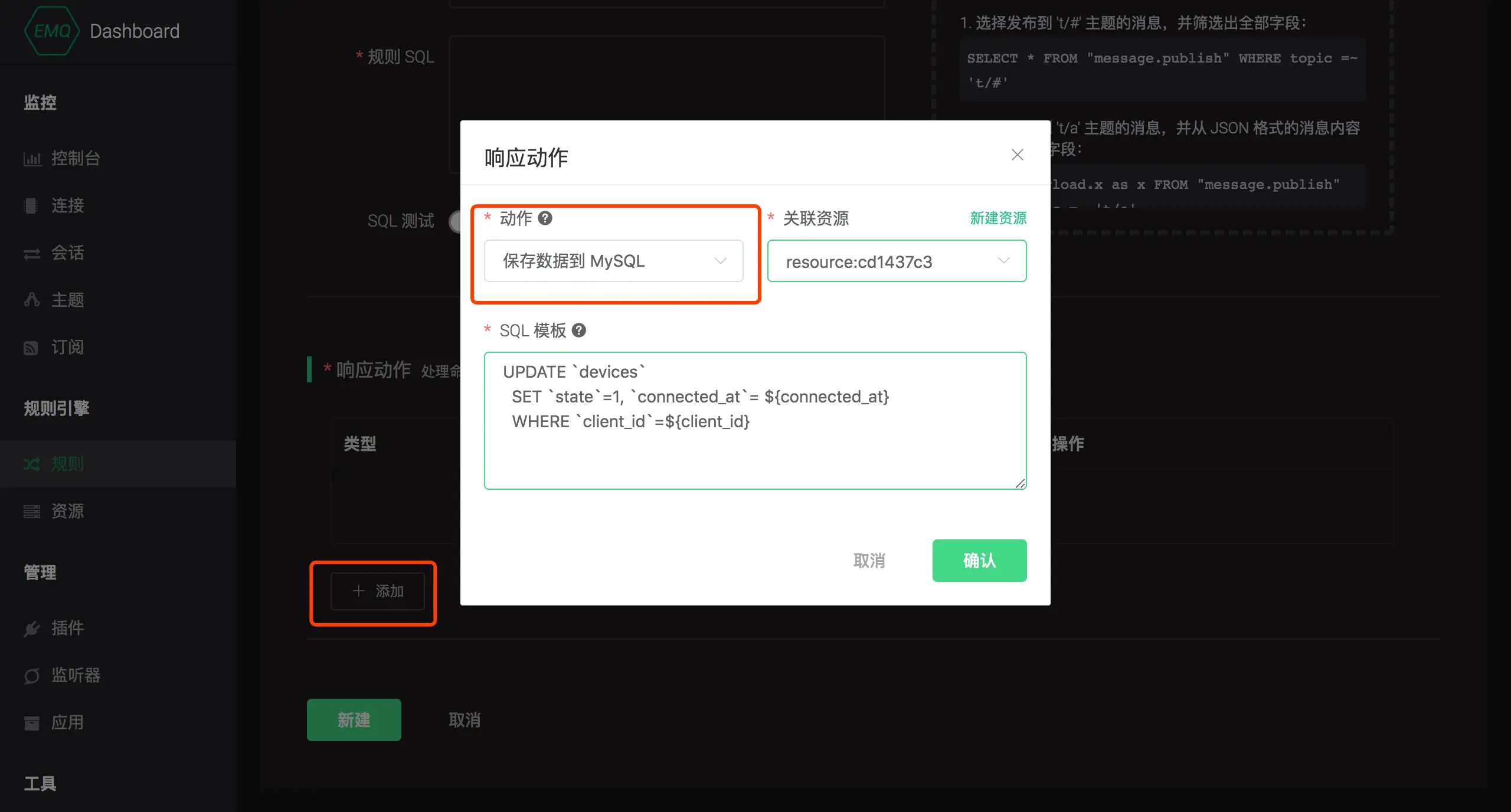Click the help icon next to 动作
This screenshot has height=812, width=1511.
click(545, 218)
